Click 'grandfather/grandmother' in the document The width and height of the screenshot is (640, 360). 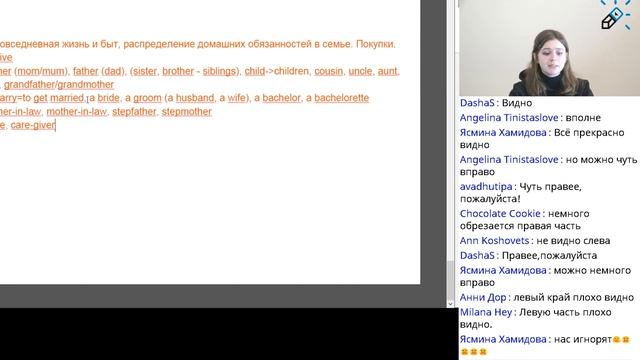pyautogui.click(x=59, y=84)
